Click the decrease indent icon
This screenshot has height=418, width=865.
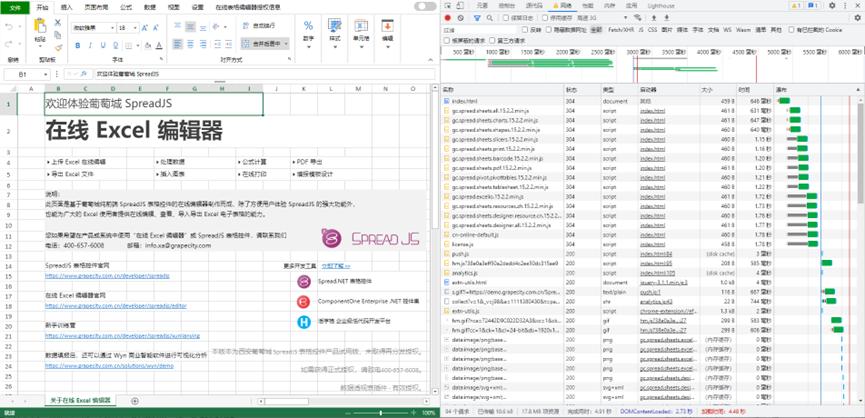tap(216, 44)
